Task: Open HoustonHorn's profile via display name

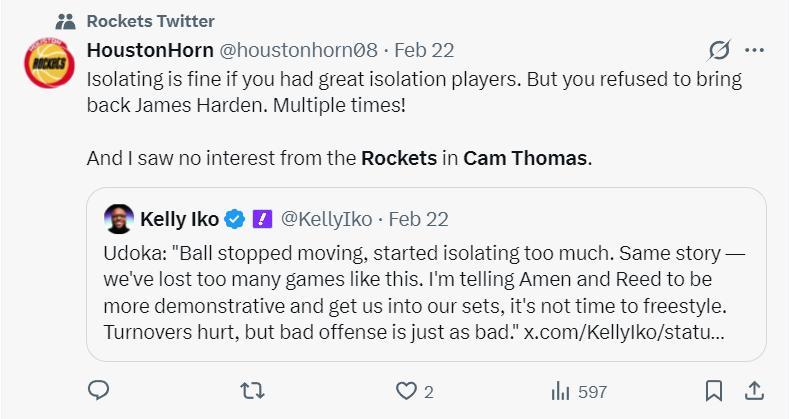Action: tap(148, 49)
